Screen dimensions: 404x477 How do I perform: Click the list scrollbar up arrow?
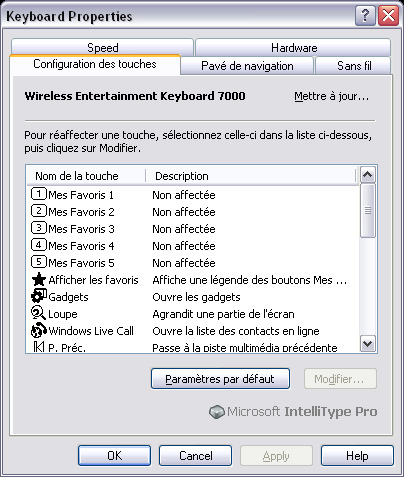368,174
